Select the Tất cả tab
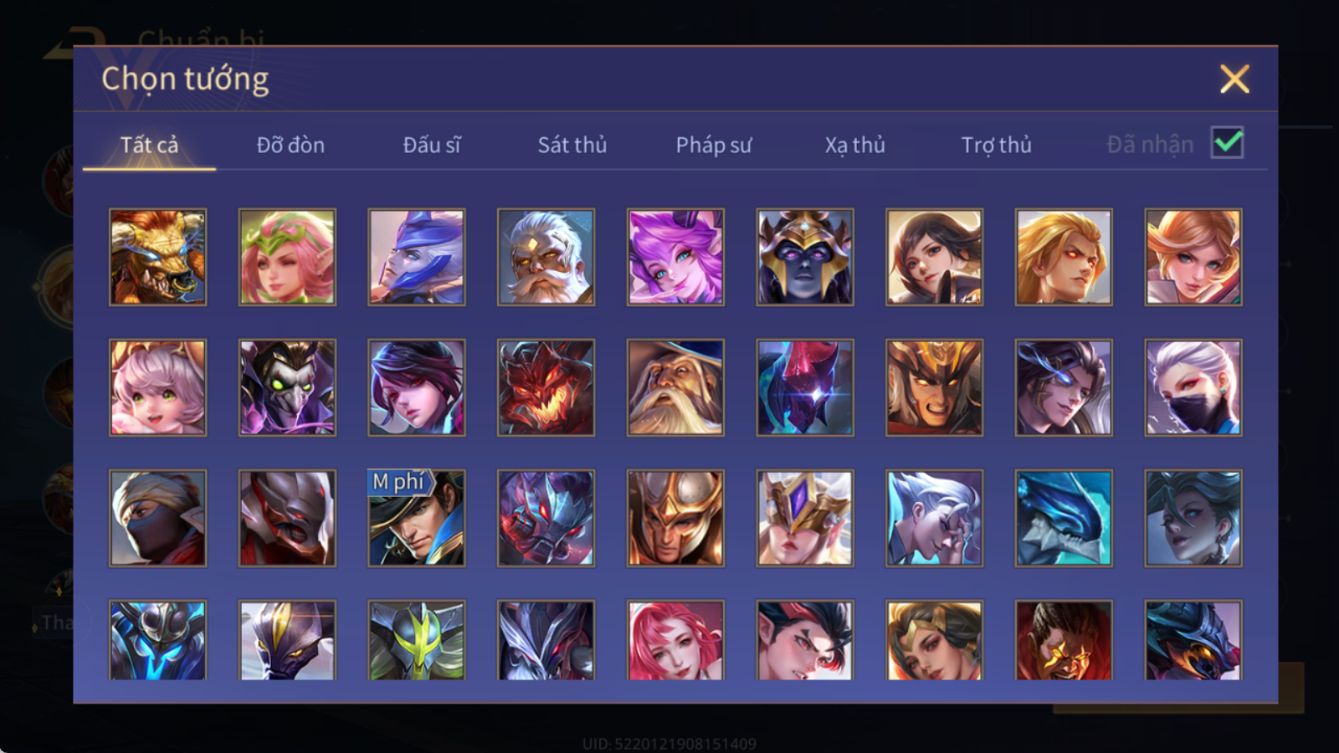This screenshot has height=753, width=1339. coord(149,145)
